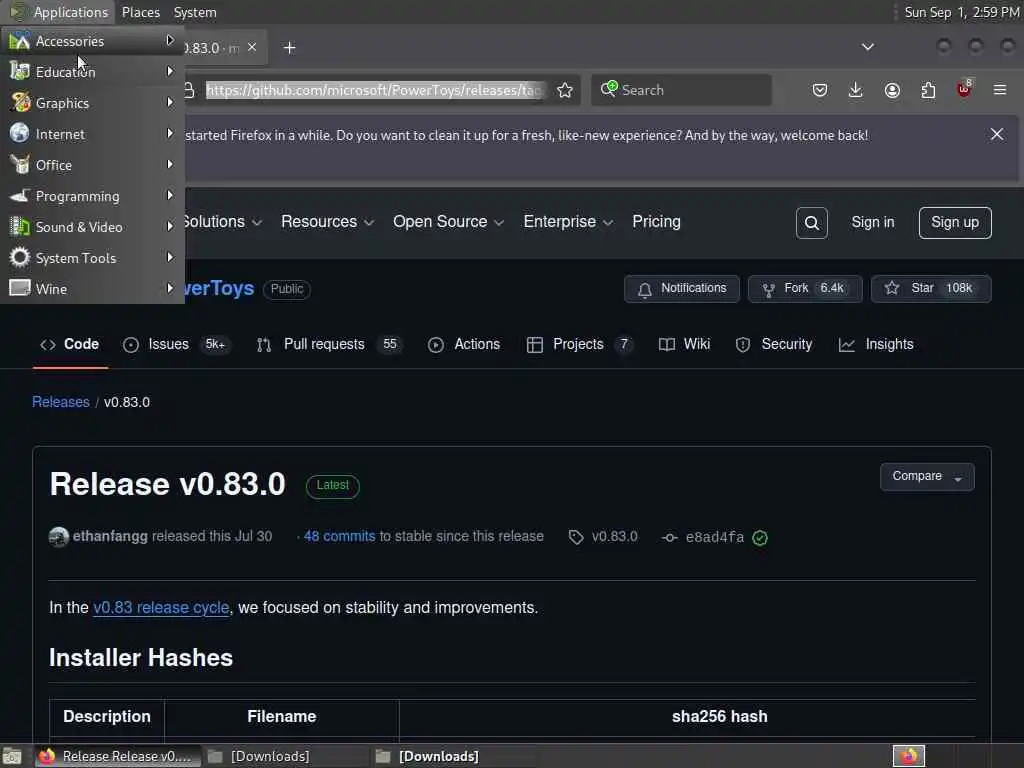Click the ethanfangg avatar image
The image size is (1024, 768).
(x=59, y=537)
